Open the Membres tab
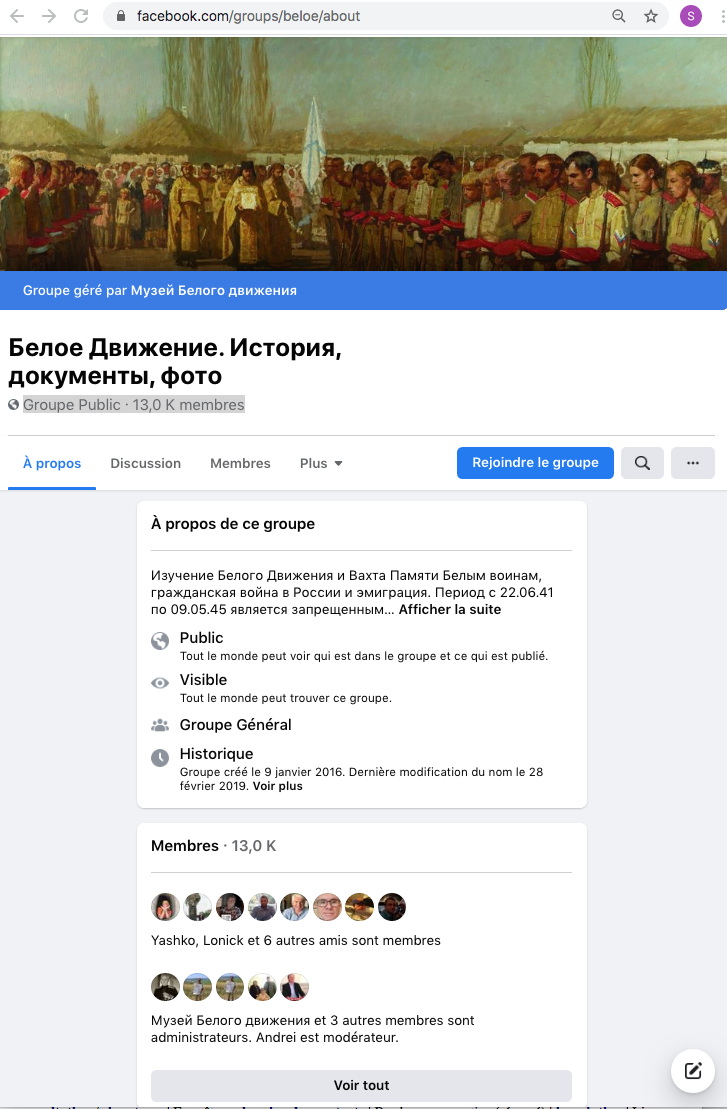727x1109 pixels. [x=240, y=463]
